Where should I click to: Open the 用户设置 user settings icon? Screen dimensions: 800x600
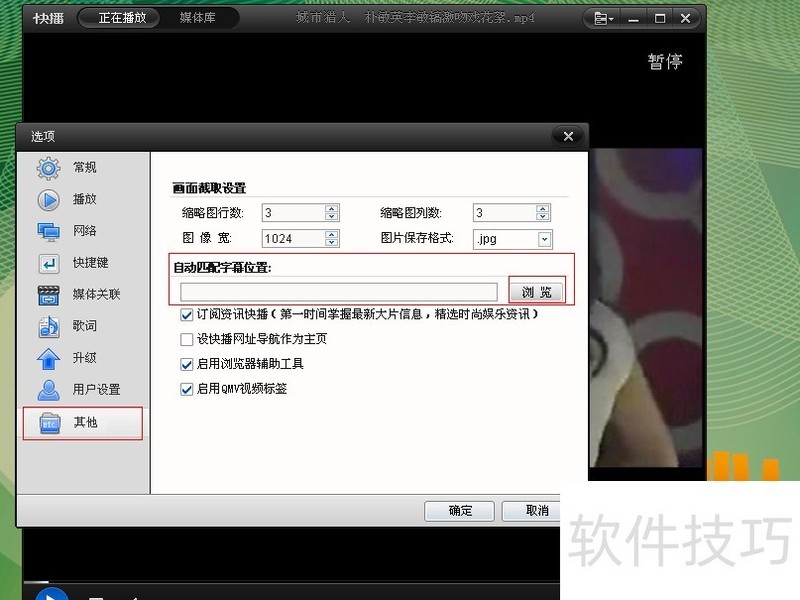tap(47, 391)
